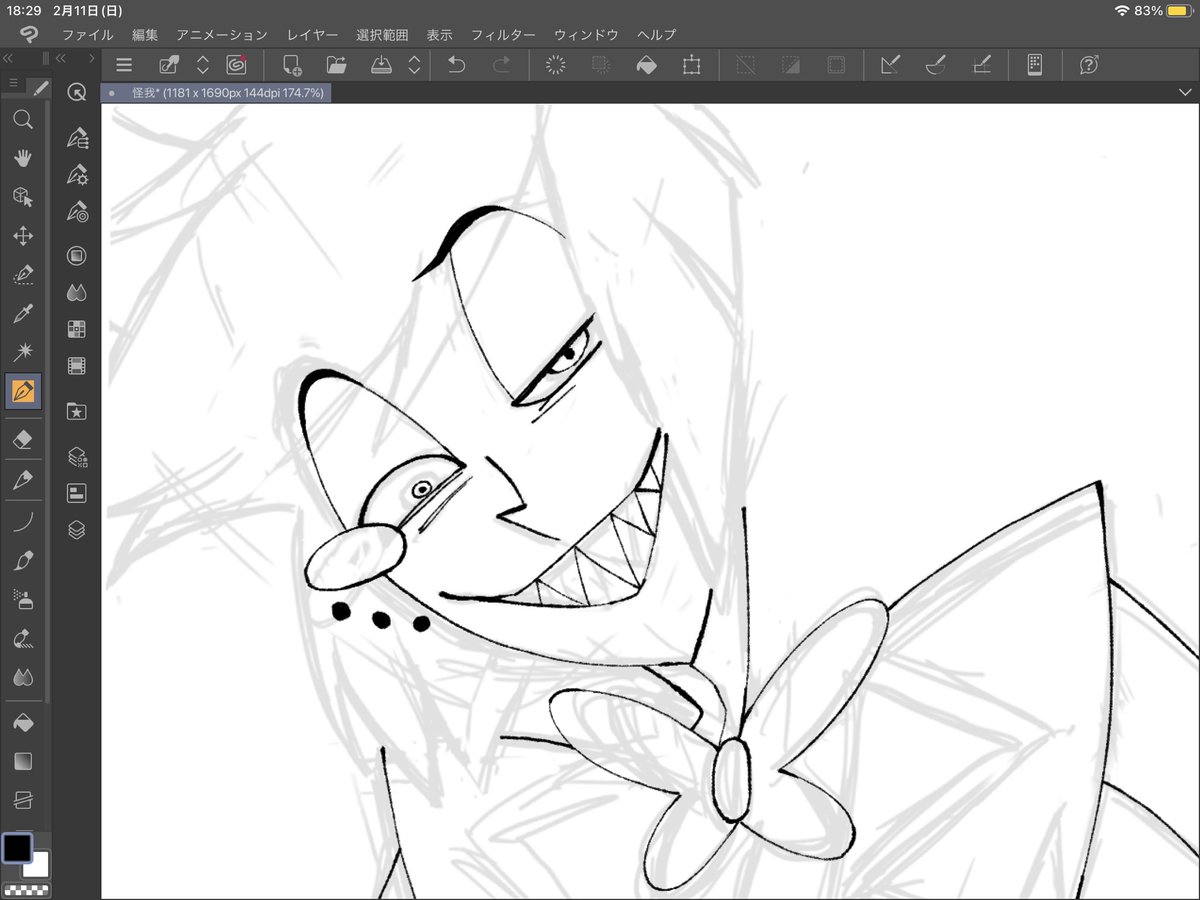Open the アニメーション menu
1200x900 pixels.
click(x=222, y=34)
